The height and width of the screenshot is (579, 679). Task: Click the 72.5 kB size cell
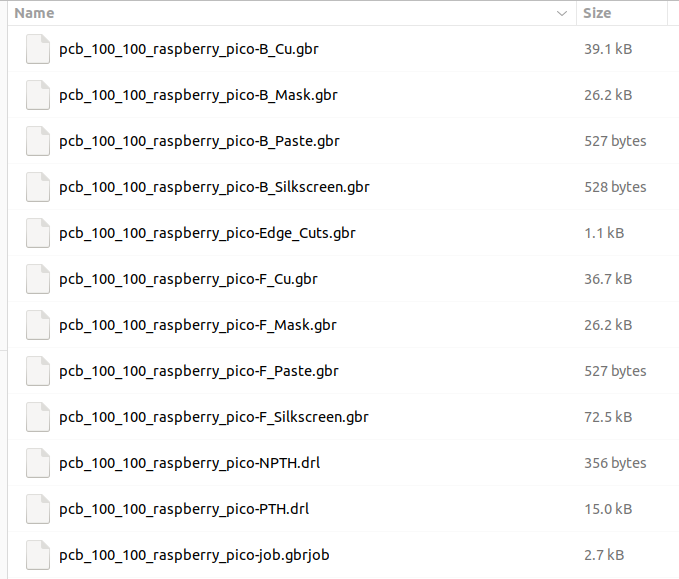tap(608, 417)
